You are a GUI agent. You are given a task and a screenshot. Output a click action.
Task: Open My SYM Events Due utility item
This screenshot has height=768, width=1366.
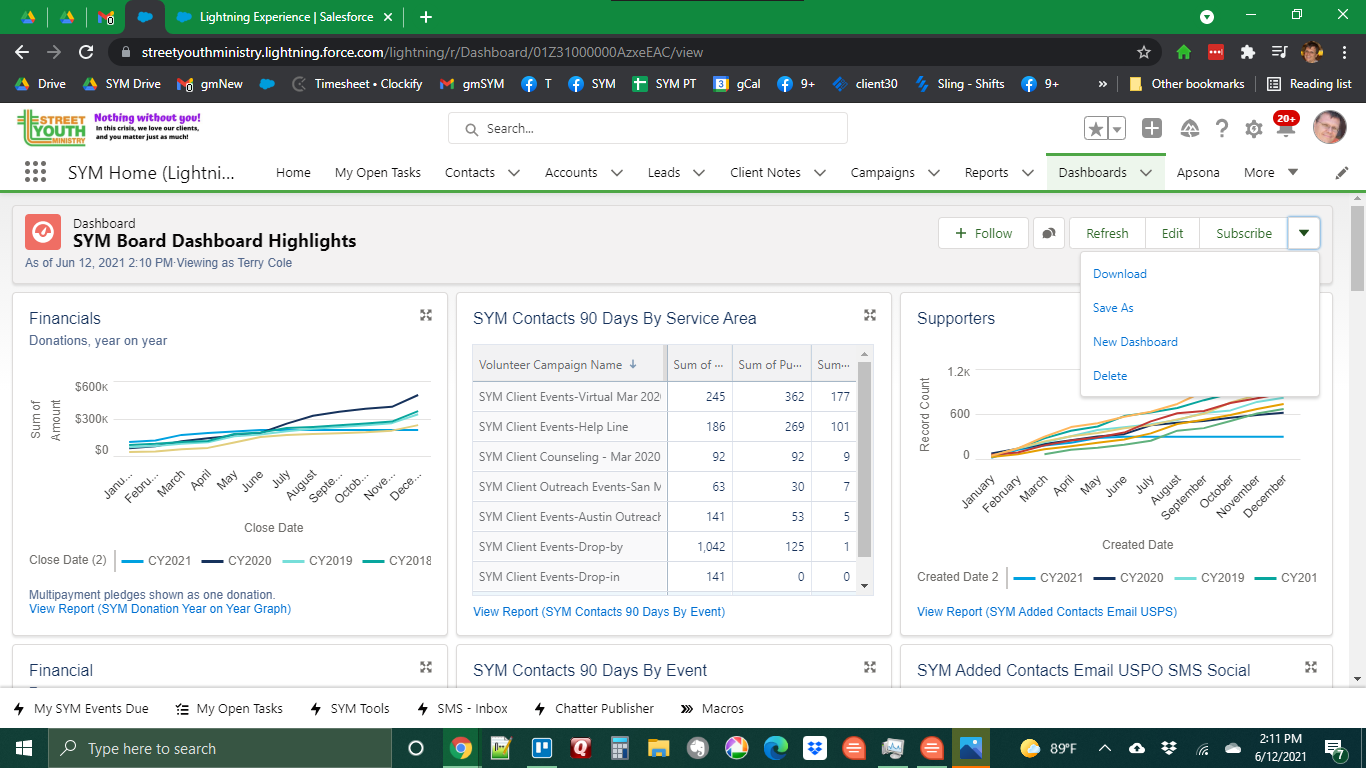pyautogui.click(x=80, y=708)
